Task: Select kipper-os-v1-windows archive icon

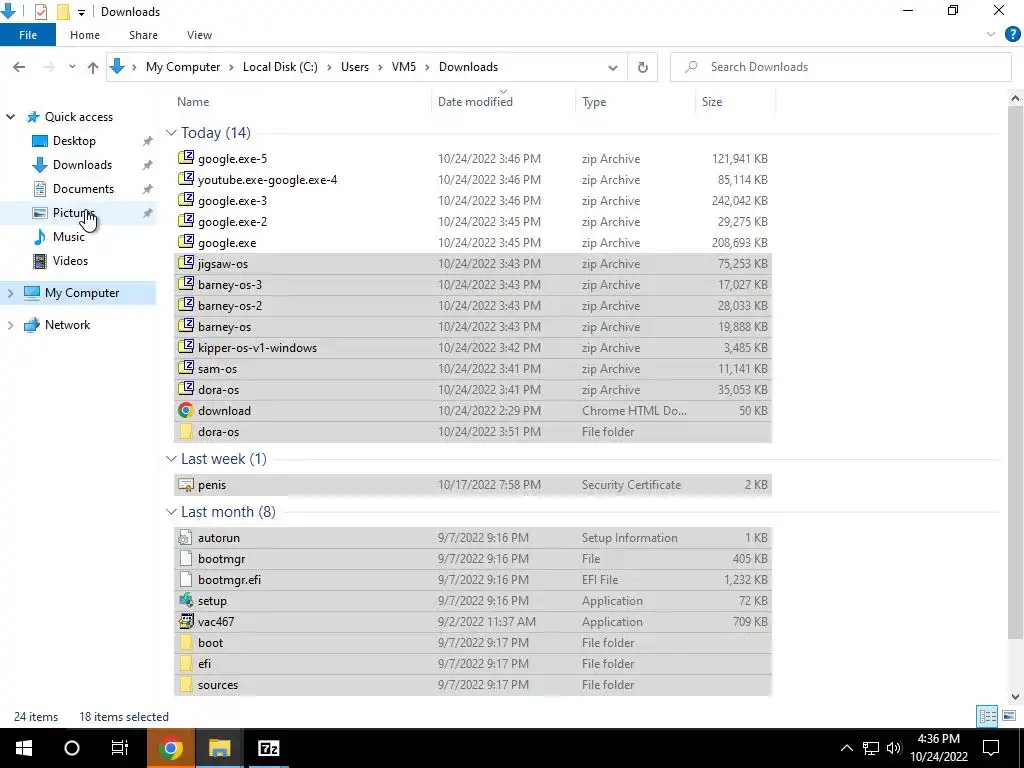Action: (x=186, y=347)
